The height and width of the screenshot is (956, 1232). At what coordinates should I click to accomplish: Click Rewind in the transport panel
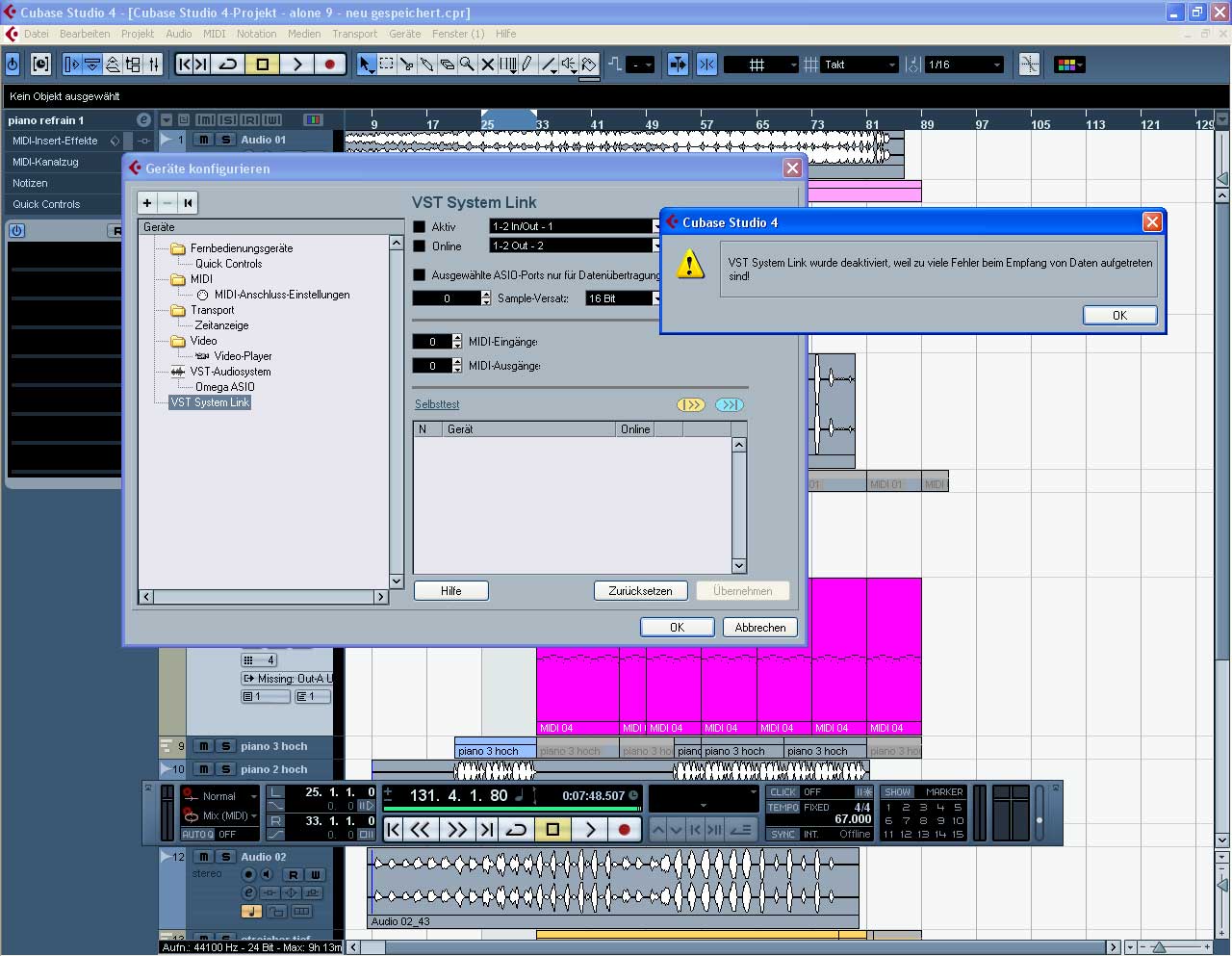[421, 829]
